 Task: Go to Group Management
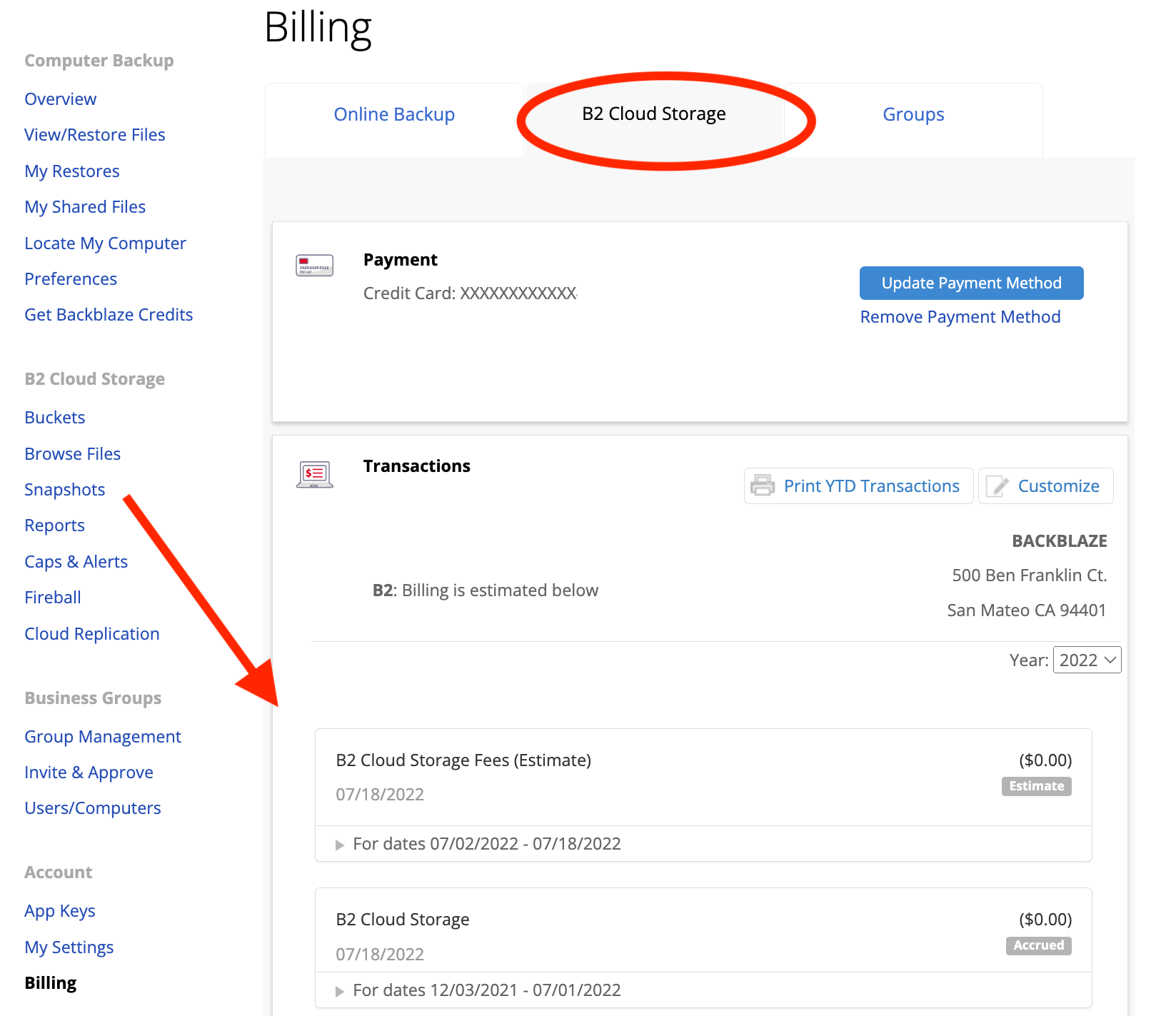pyautogui.click(x=103, y=737)
